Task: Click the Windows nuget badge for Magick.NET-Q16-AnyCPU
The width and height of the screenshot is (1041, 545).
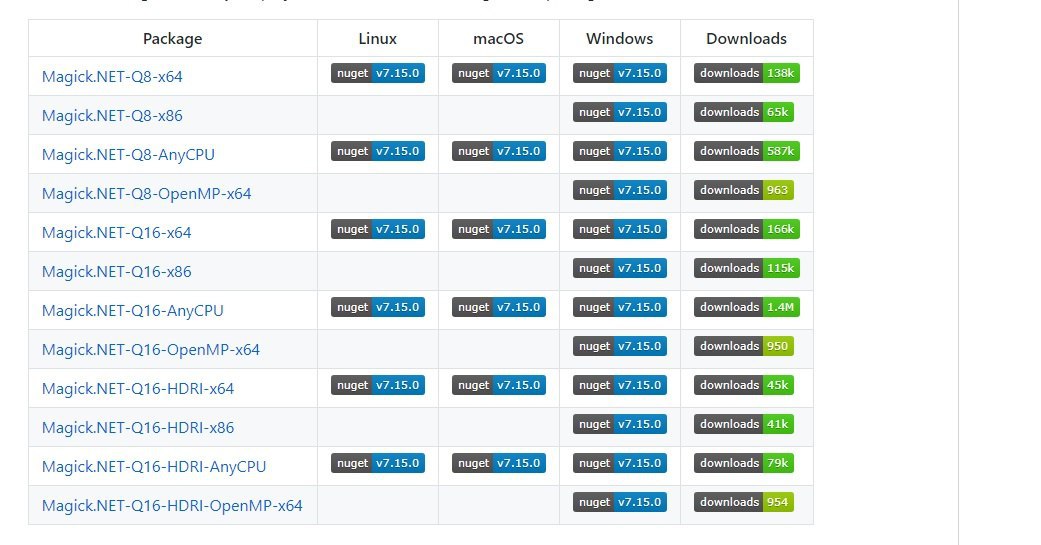Action: click(x=619, y=307)
